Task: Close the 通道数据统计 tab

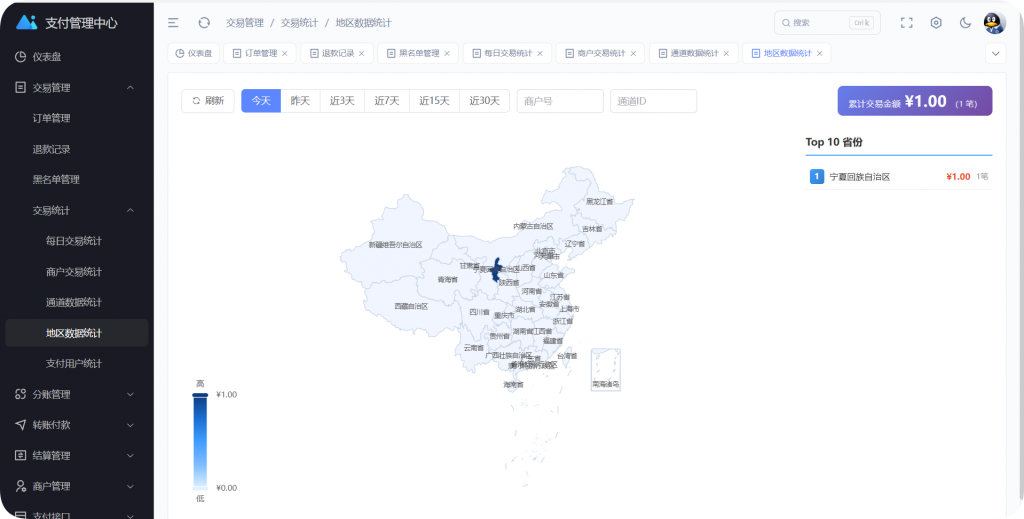Action: click(x=726, y=54)
